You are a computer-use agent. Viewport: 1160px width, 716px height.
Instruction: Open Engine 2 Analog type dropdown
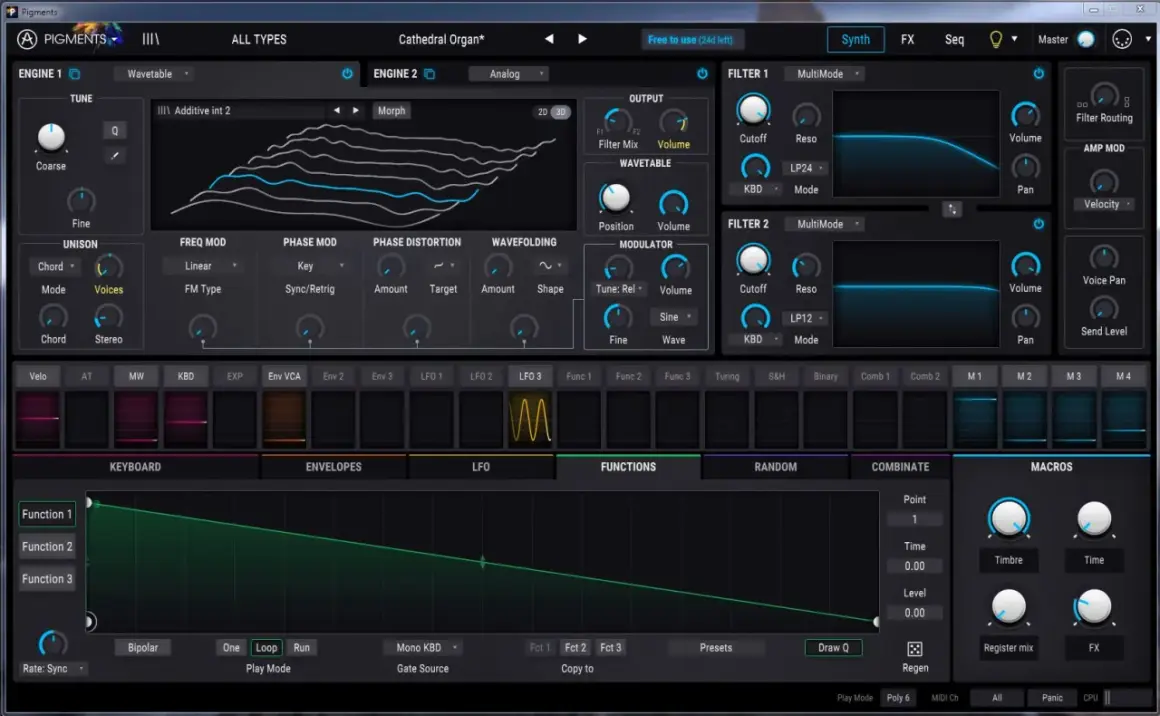(510, 74)
